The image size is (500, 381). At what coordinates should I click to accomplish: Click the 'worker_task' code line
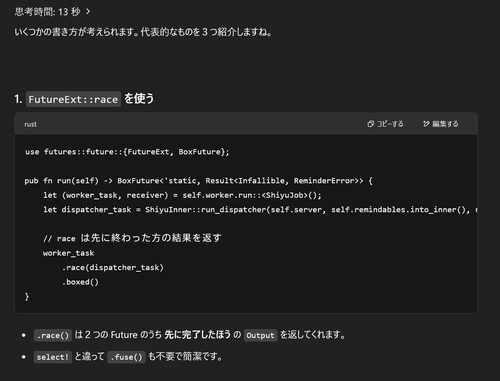(x=68, y=253)
